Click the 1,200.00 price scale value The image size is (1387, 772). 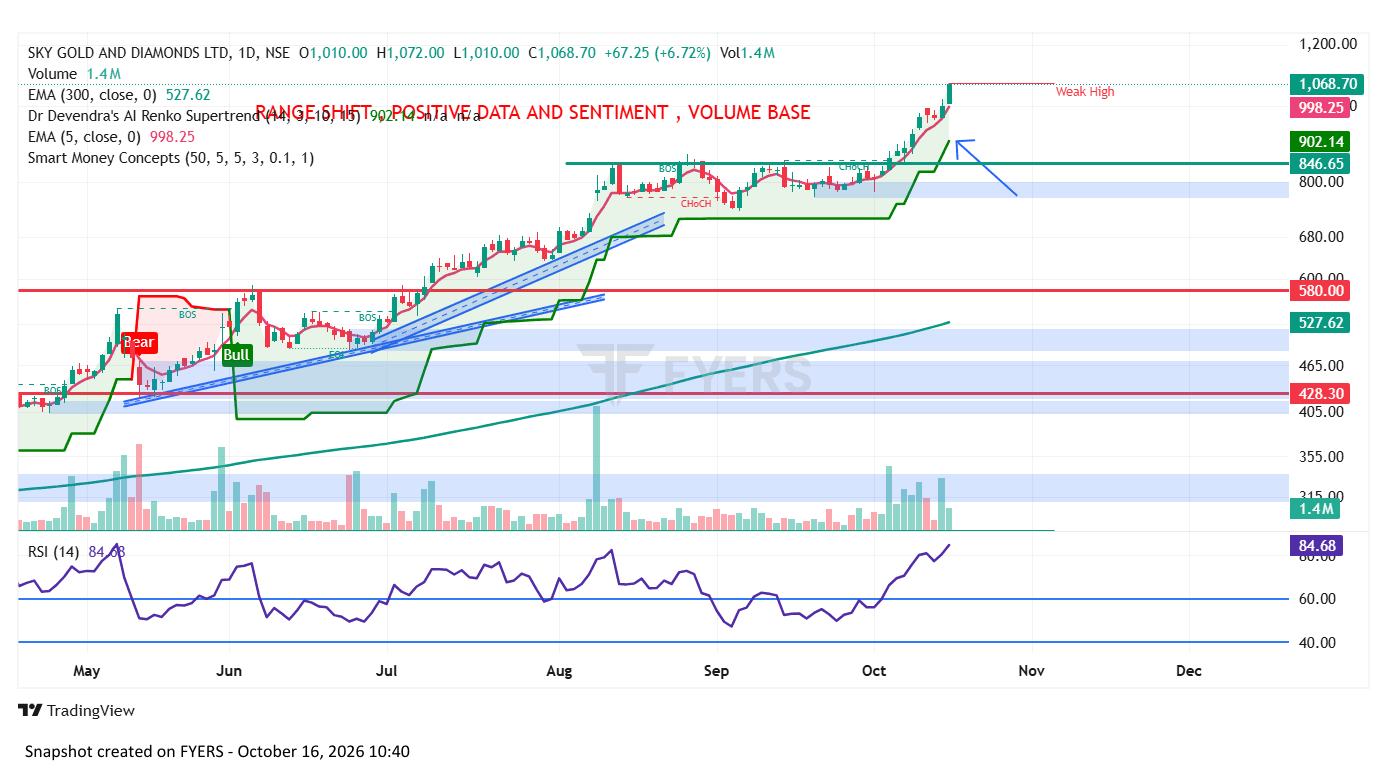click(x=1327, y=44)
